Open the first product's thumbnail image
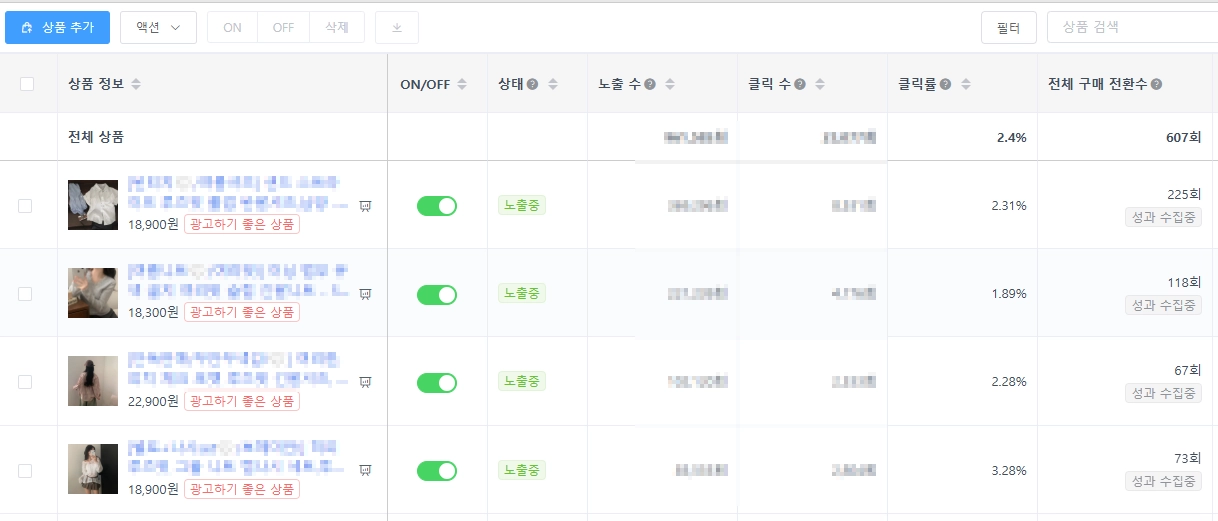This screenshot has width=1218, height=521. pos(93,205)
